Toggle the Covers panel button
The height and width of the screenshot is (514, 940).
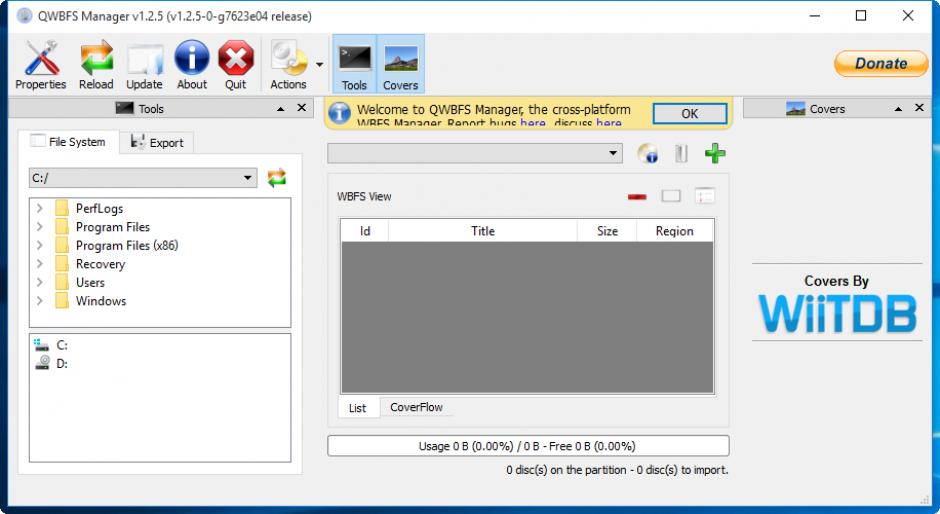(x=400, y=64)
